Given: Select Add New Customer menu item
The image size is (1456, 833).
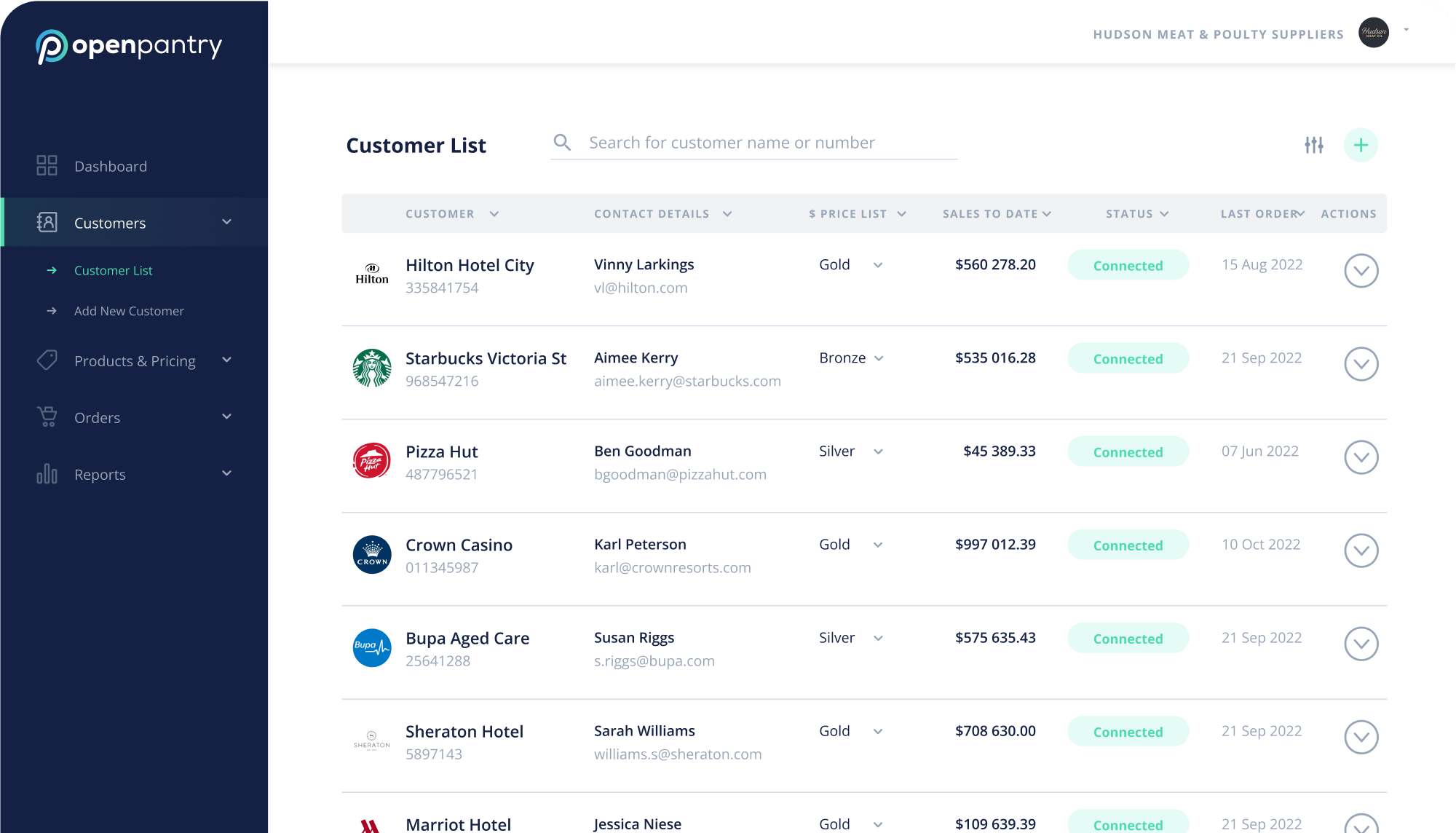Looking at the screenshot, I should [x=129, y=311].
